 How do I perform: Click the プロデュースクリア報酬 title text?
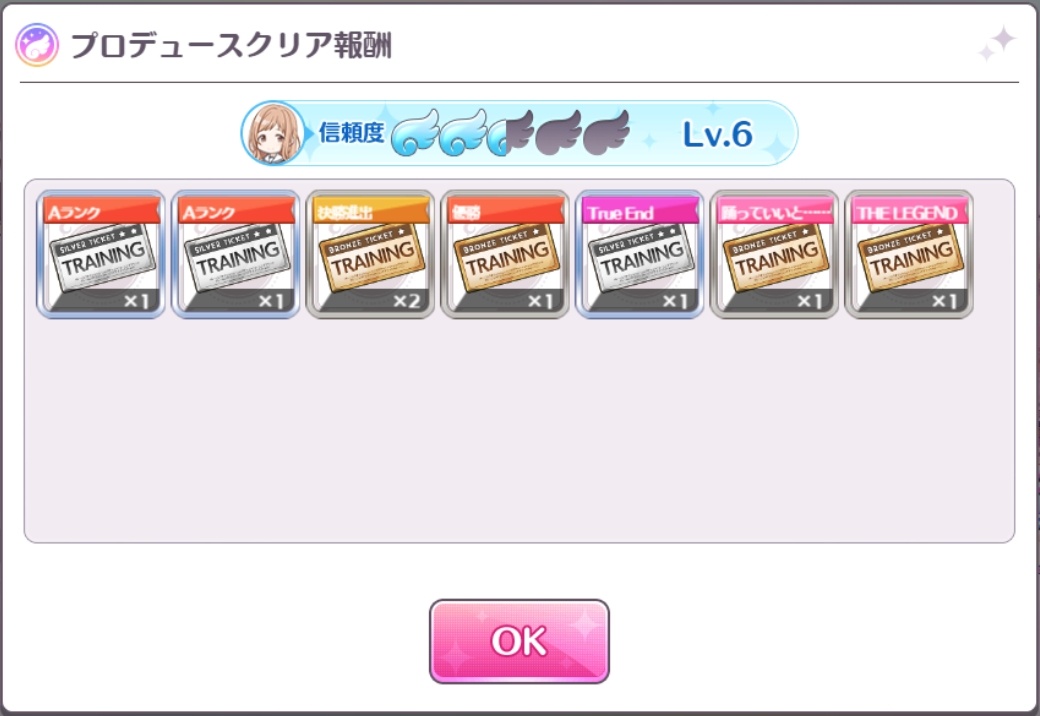click(x=231, y=46)
